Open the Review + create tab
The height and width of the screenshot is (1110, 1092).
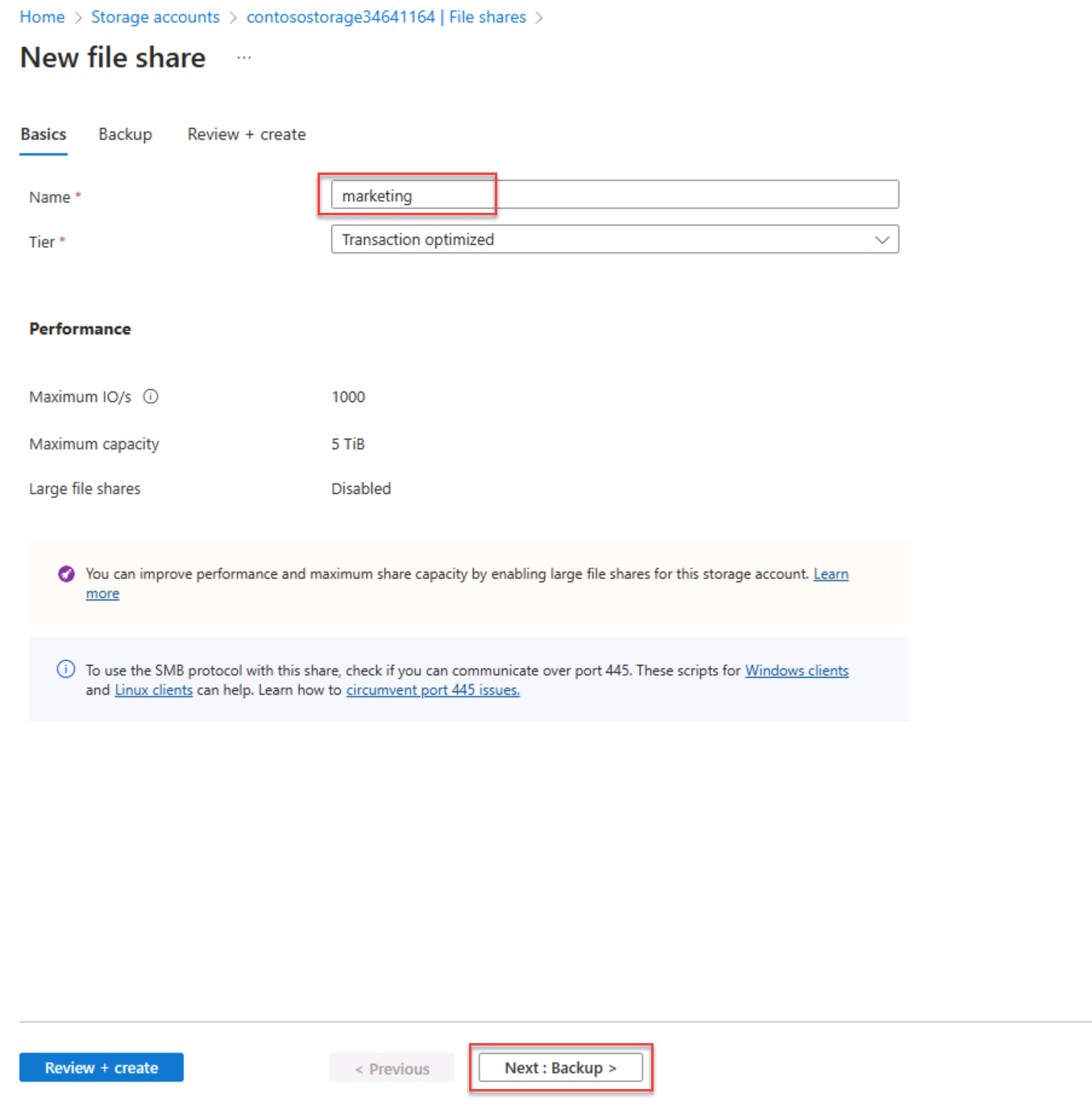click(x=246, y=134)
